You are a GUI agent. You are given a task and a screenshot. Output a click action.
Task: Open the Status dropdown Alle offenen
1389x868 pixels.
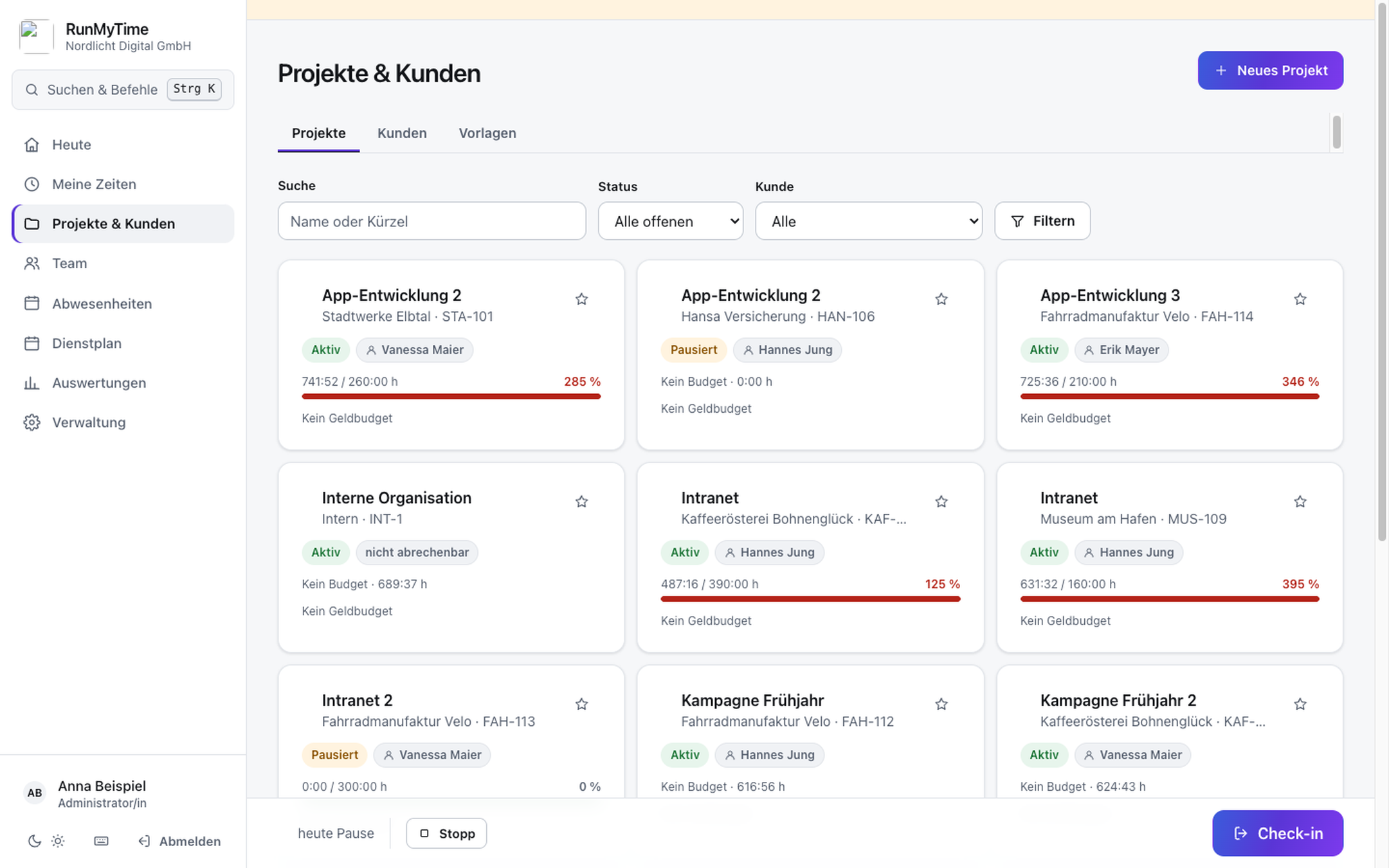[x=671, y=221]
